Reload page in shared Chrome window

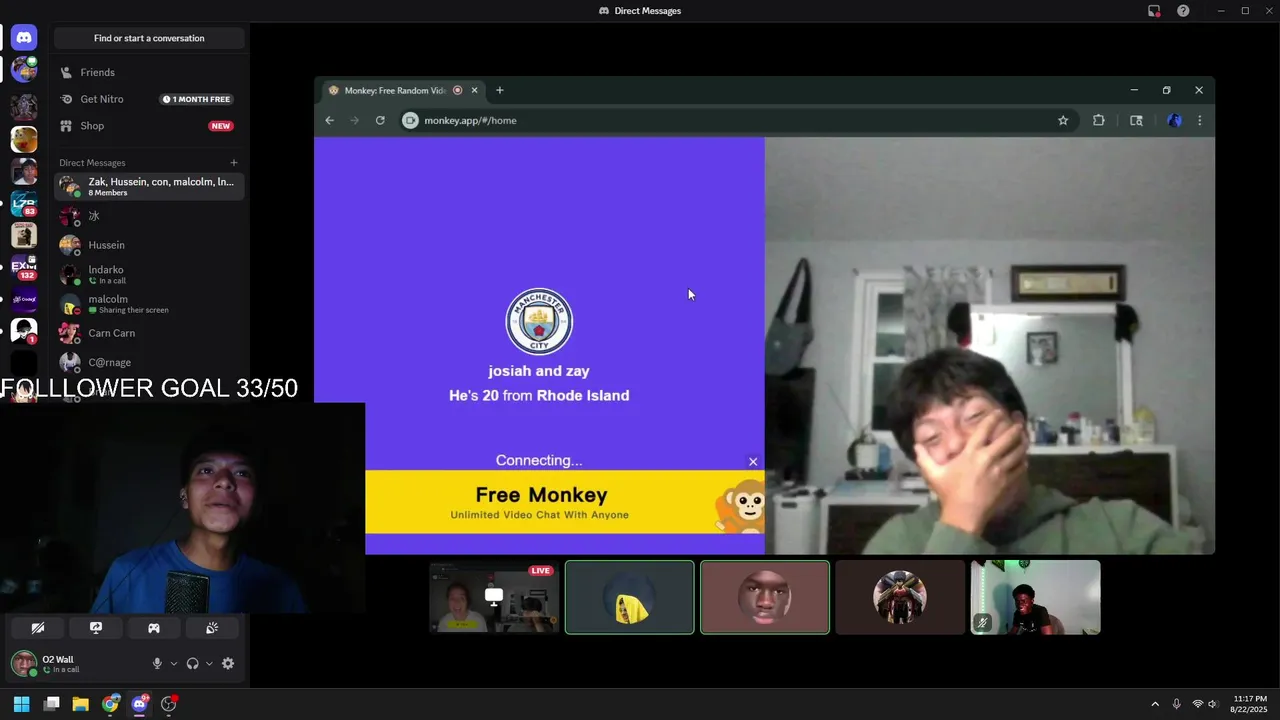[380, 120]
